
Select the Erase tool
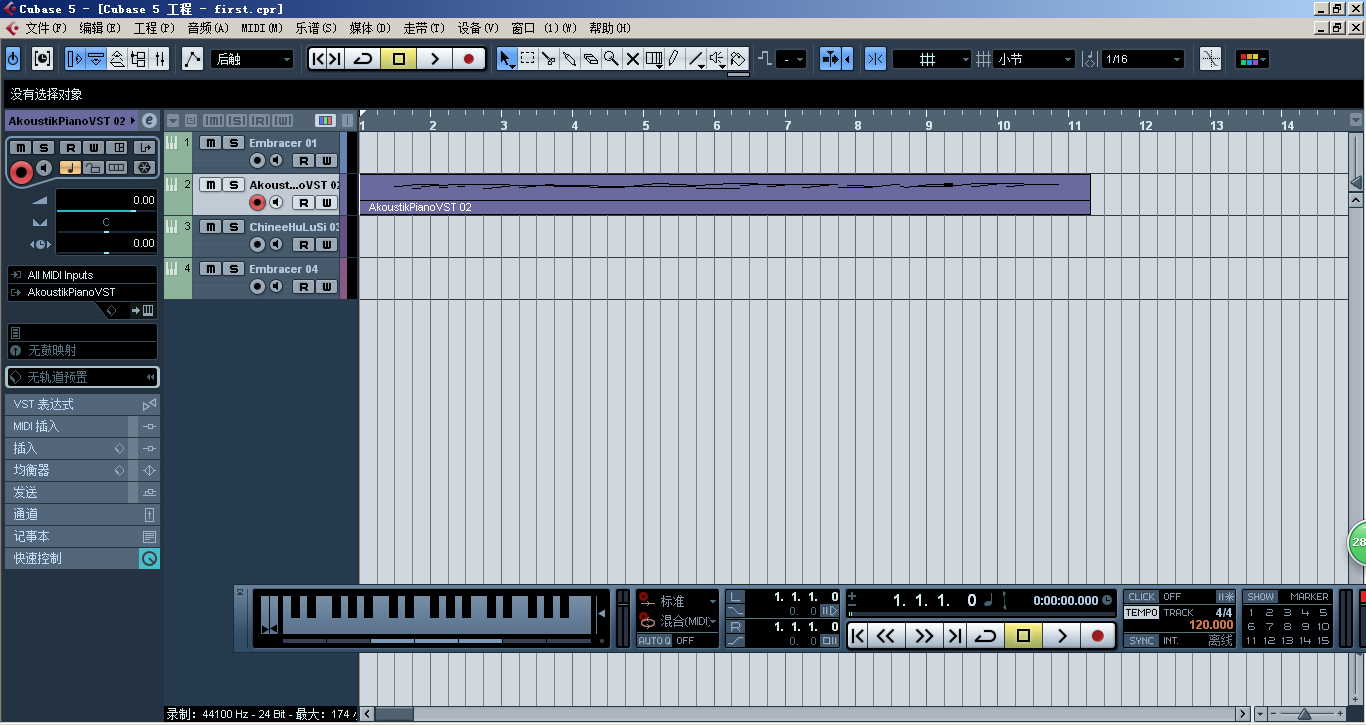point(591,59)
